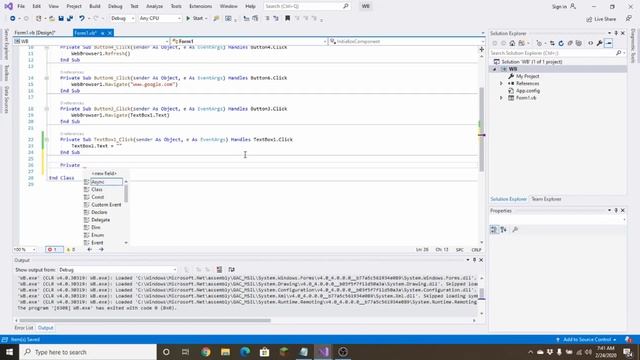Pin the Properties panel
Image resolution: width=640 pixels, height=360 pixels.
coord(616,210)
